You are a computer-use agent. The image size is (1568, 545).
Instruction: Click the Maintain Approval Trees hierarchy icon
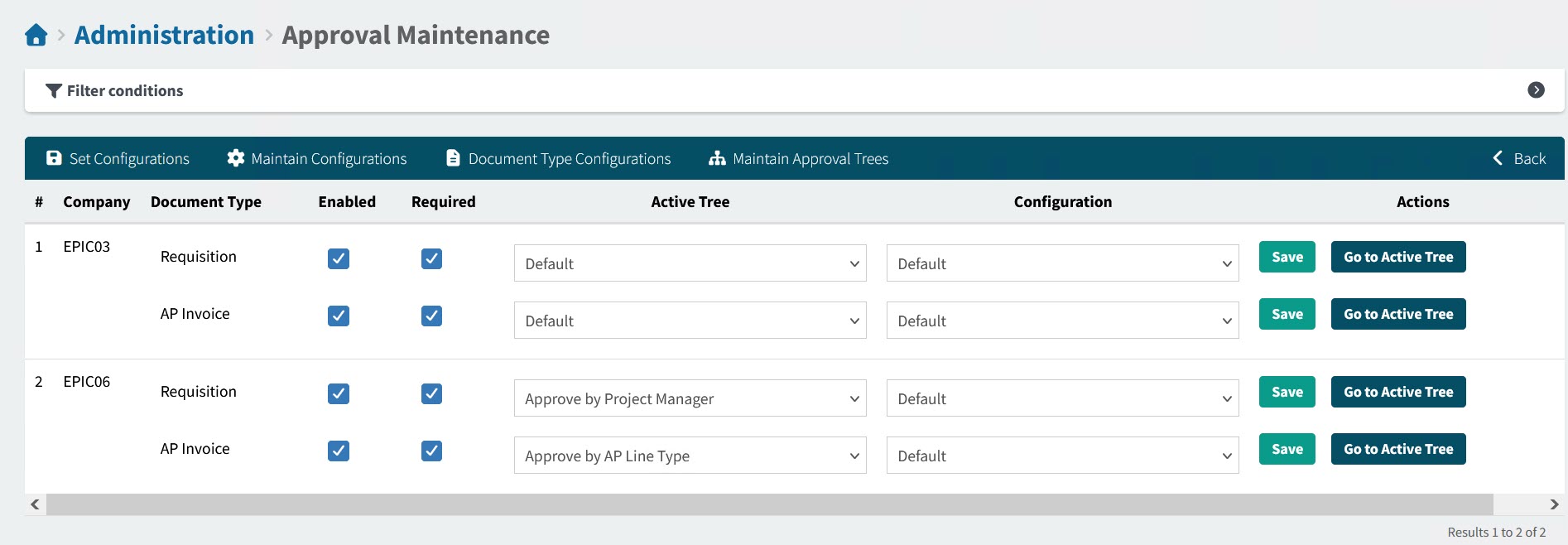click(x=717, y=158)
